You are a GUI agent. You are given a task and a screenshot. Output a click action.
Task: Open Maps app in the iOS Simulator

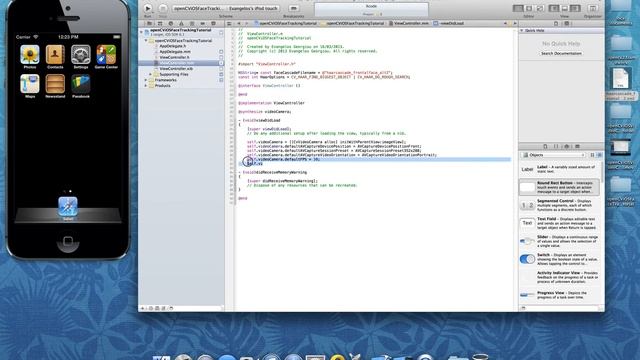tap(30, 84)
